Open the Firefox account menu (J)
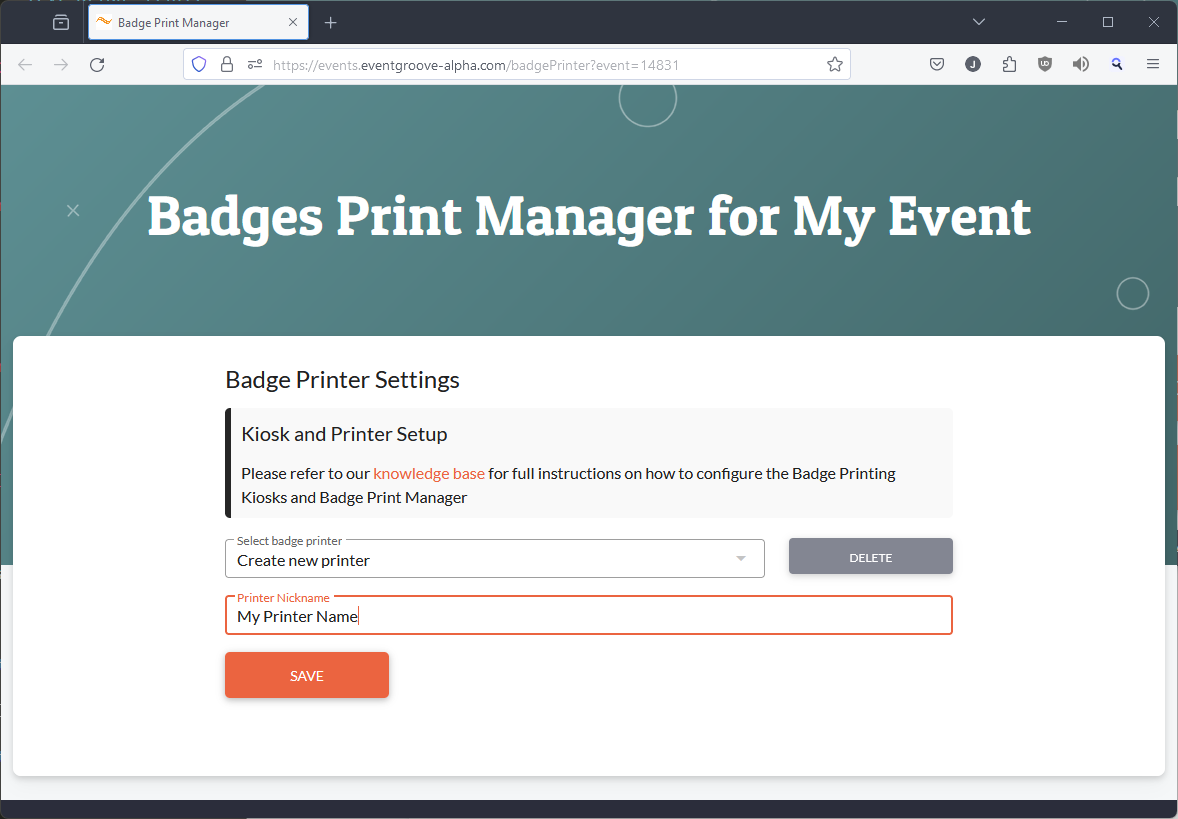This screenshot has height=819, width=1178. (973, 63)
